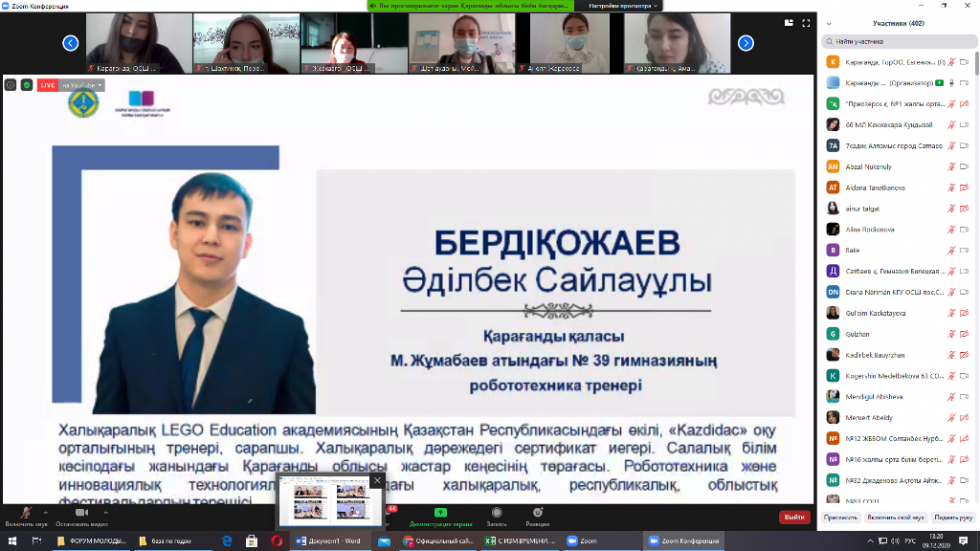The height and width of the screenshot is (551, 980).
Task: Open Документ1 - Word in taskbar
Action: click(329, 541)
